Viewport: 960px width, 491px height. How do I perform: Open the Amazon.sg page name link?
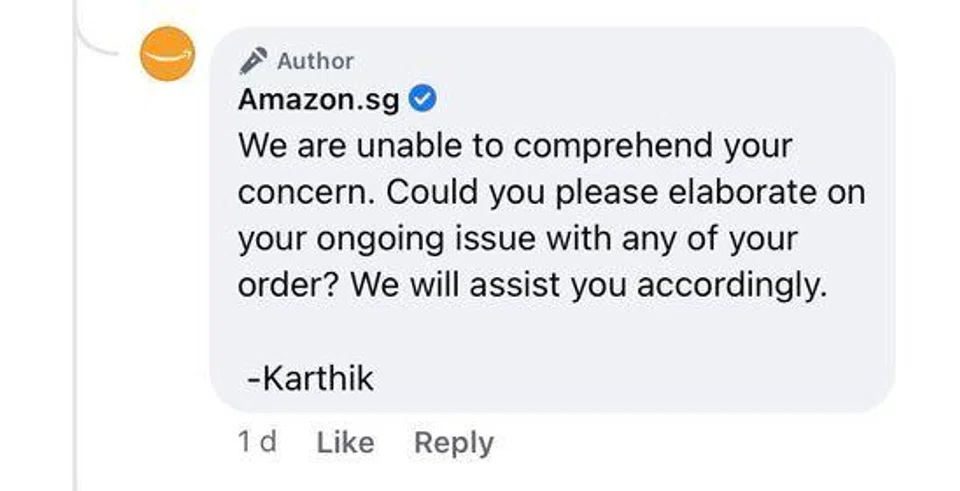319,100
